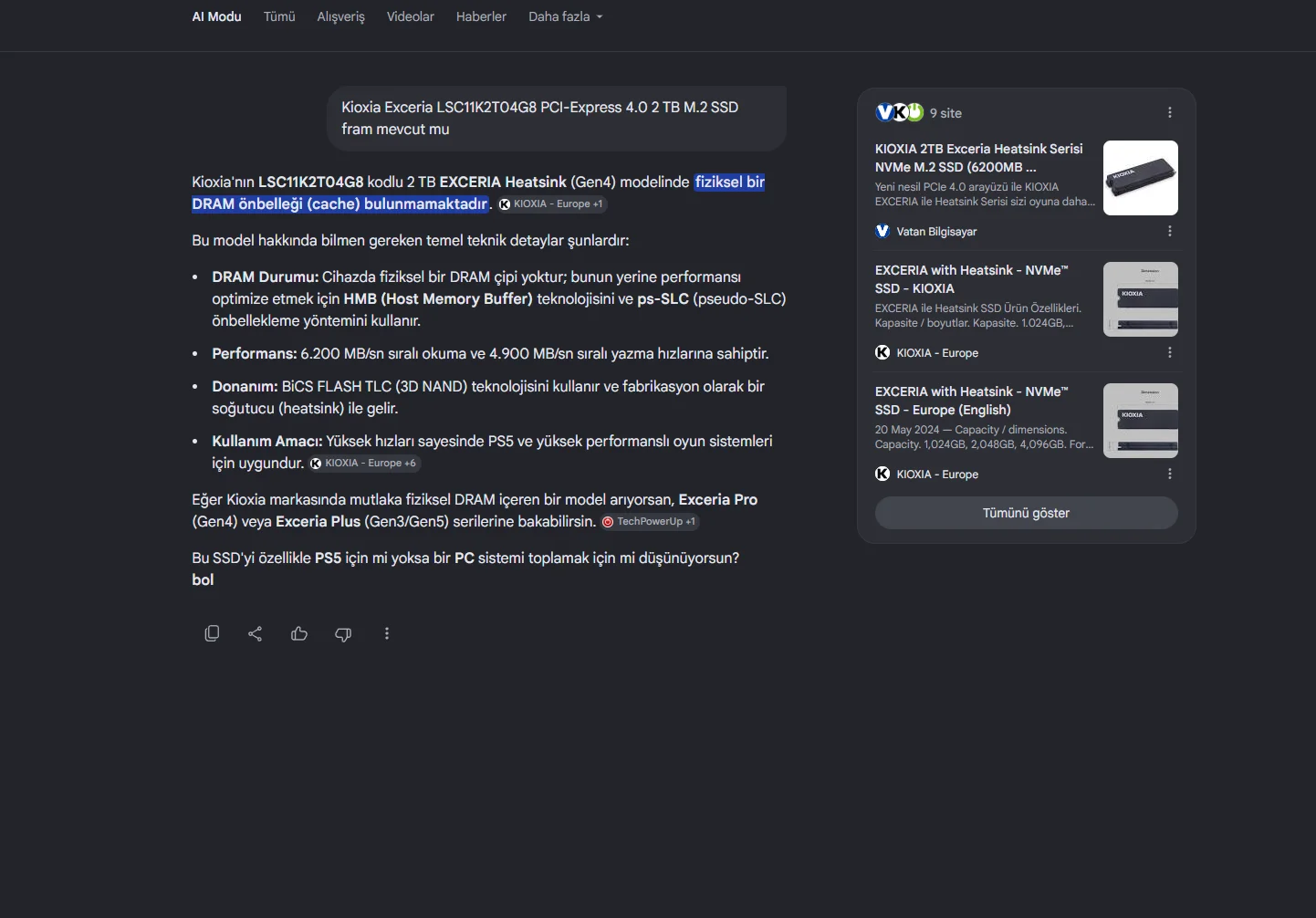Viewport: 1316px width, 918px height.
Task: Give the response a thumbs up
Action: pyautogui.click(x=299, y=633)
